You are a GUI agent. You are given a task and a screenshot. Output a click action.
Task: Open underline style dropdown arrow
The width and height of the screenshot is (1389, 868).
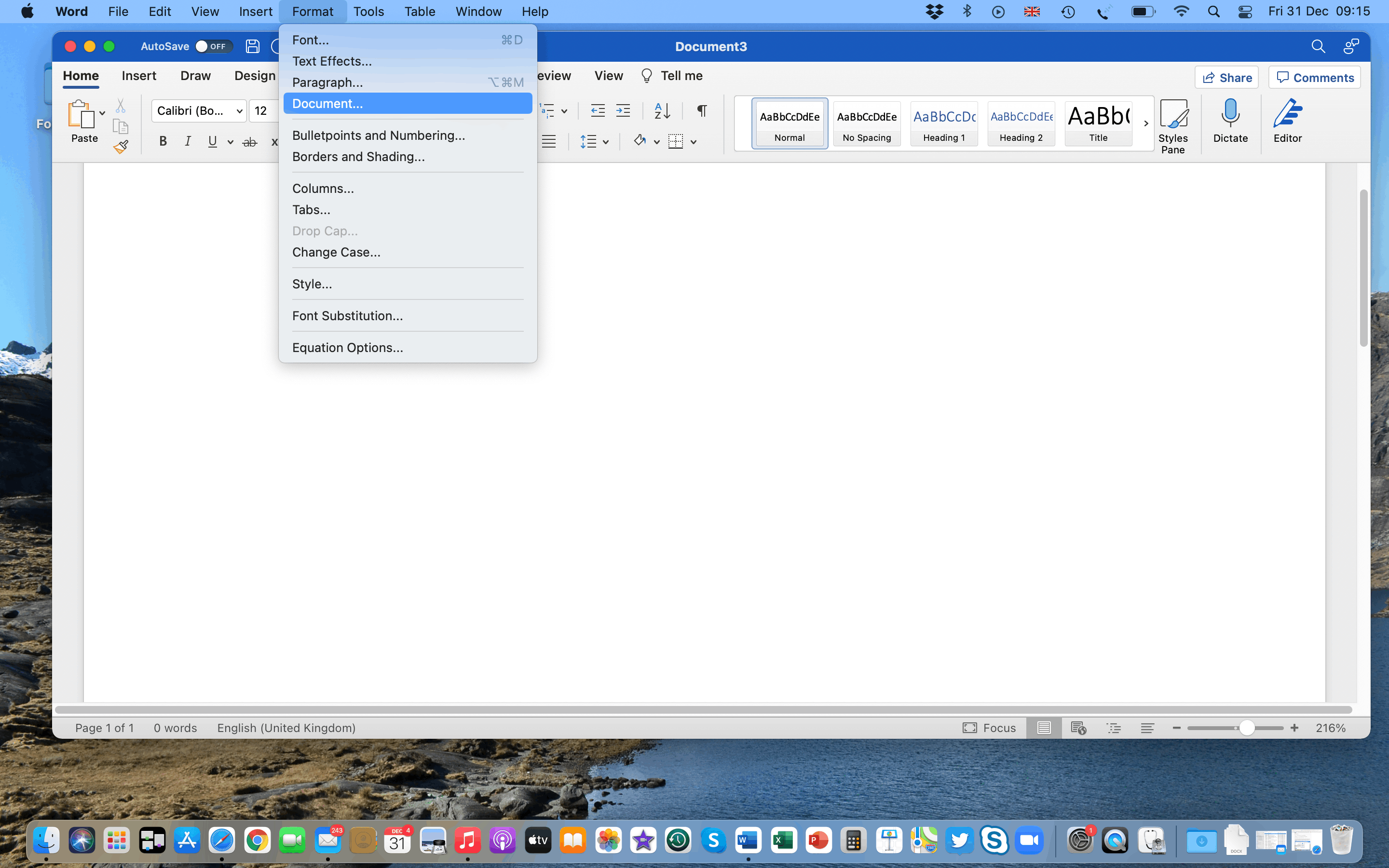pyautogui.click(x=230, y=142)
